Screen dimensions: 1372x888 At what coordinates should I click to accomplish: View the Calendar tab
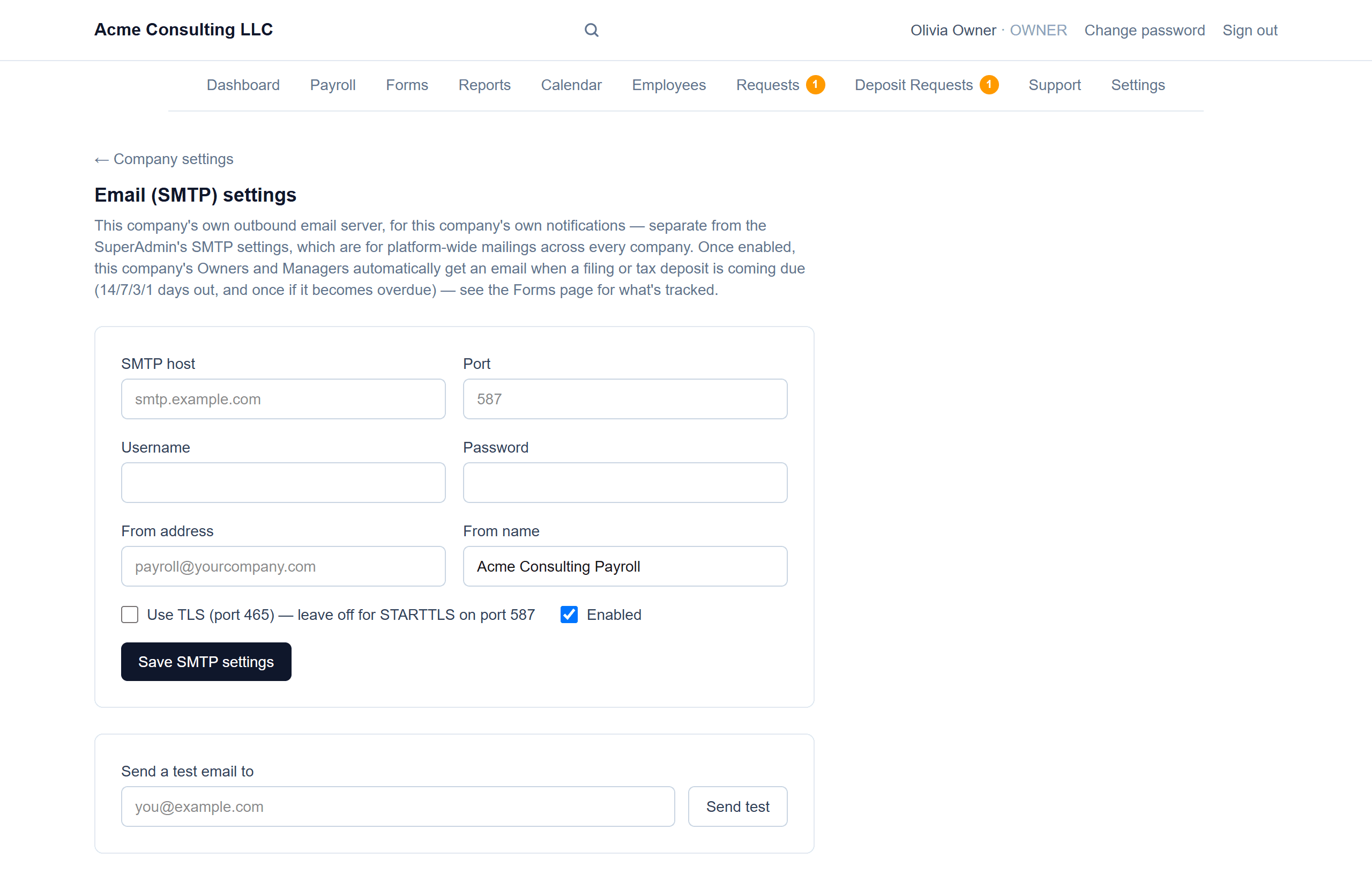point(571,85)
